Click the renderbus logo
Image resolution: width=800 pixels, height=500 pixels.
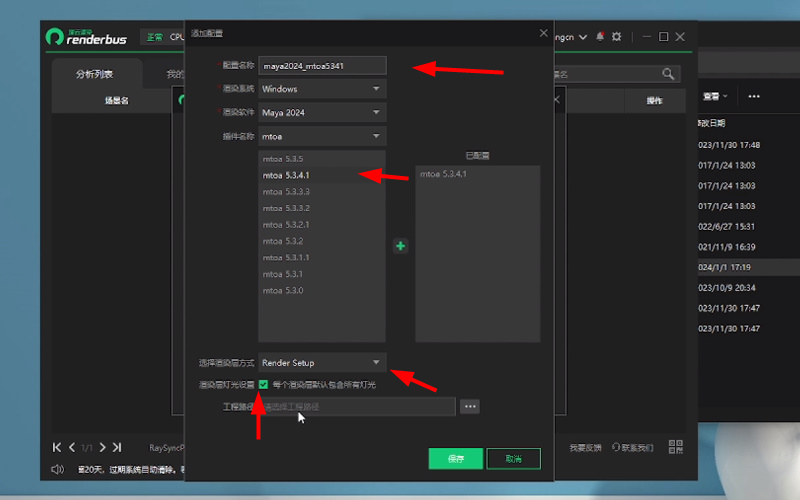tap(86, 37)
